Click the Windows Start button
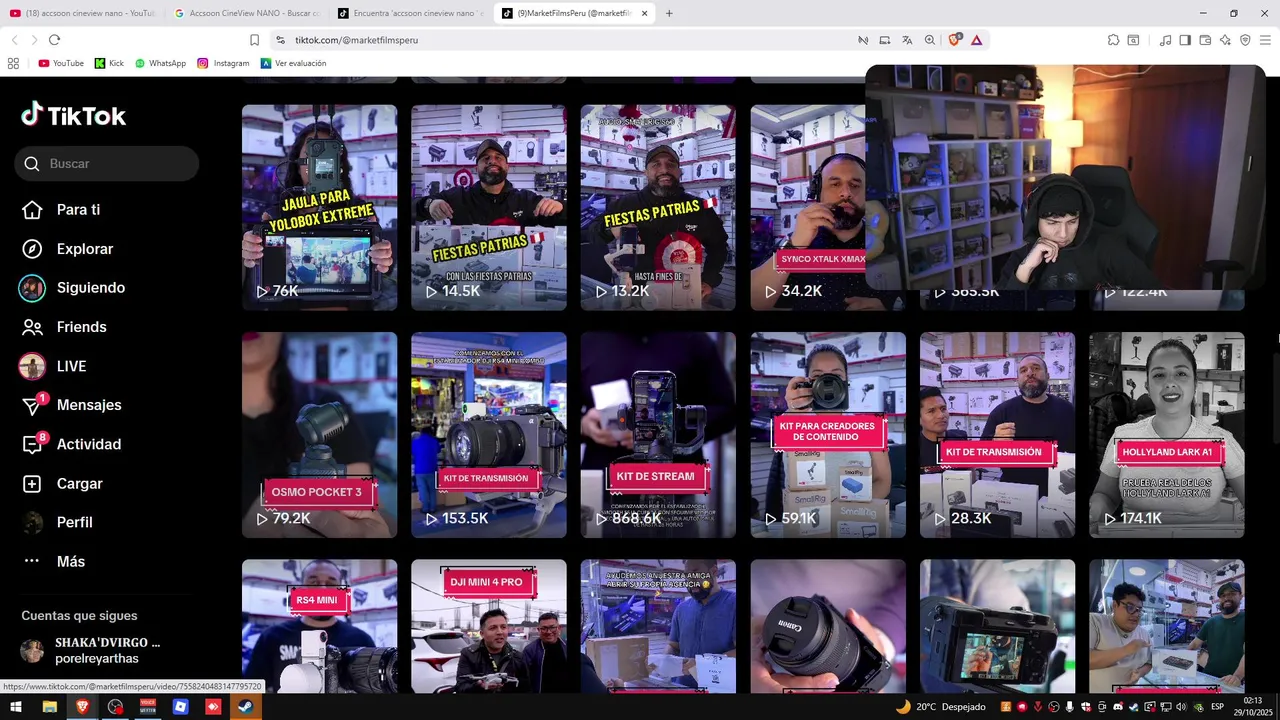 16,707
